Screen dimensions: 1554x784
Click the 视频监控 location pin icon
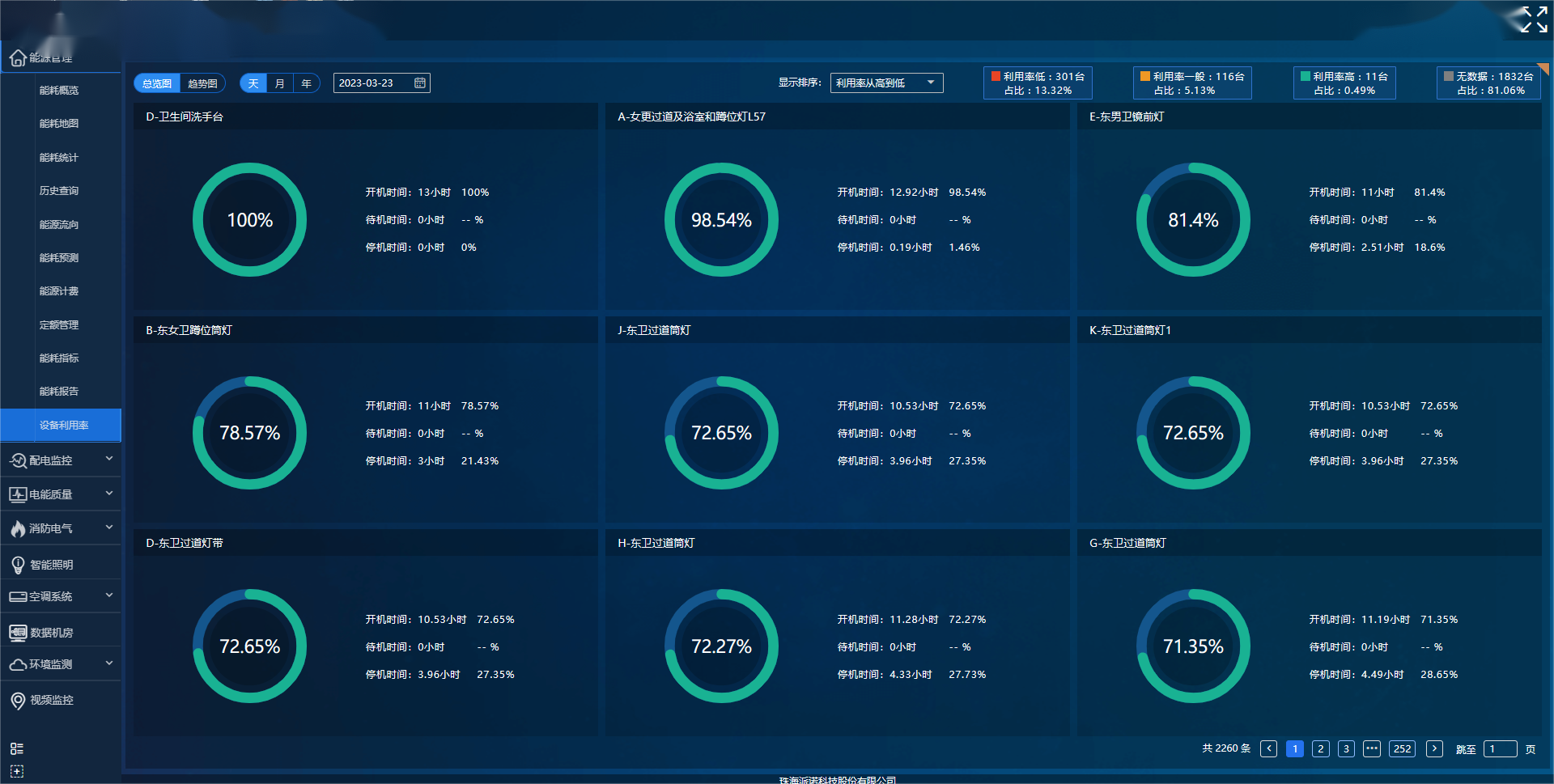[x=18, y=701]
